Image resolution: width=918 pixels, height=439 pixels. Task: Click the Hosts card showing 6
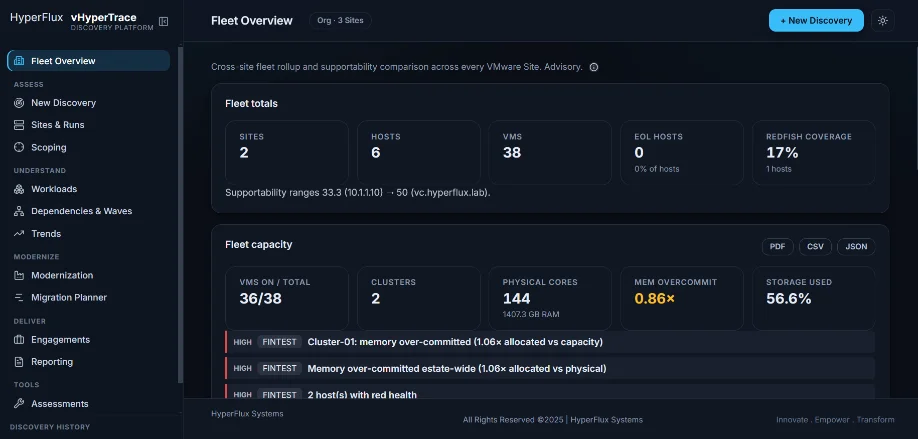(419, 153)
